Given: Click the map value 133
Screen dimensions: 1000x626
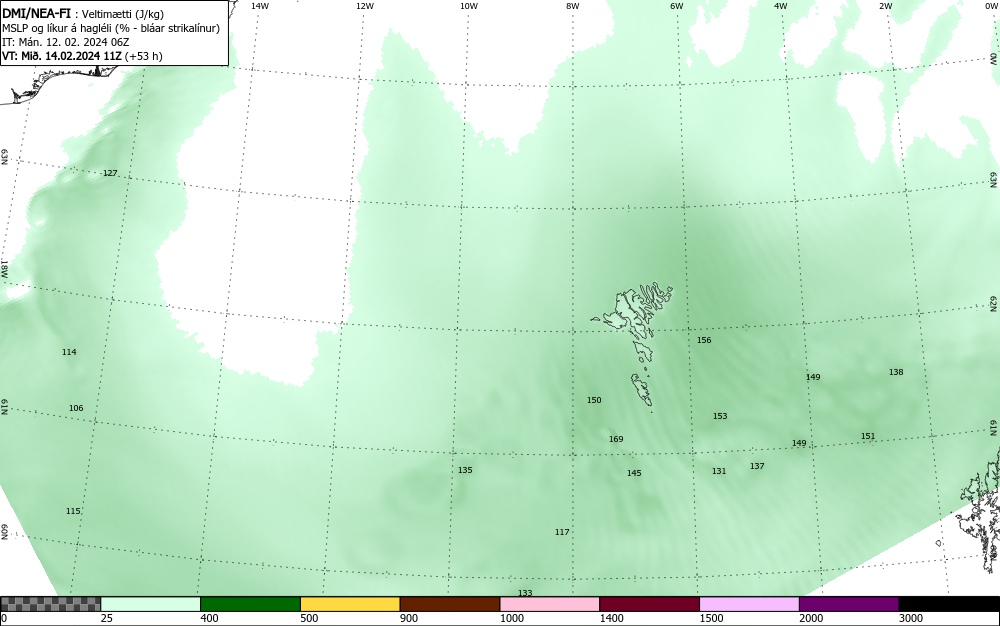Looking at the screenshot, I should coord(525,593).
